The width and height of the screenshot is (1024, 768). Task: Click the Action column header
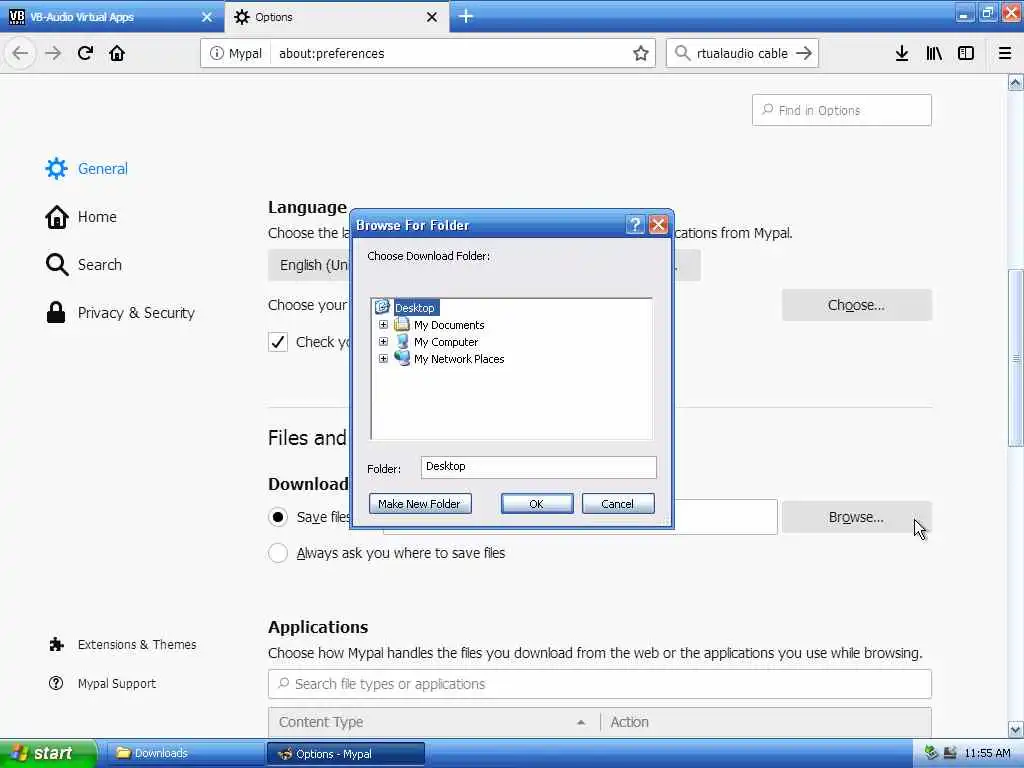pos(765,722)
